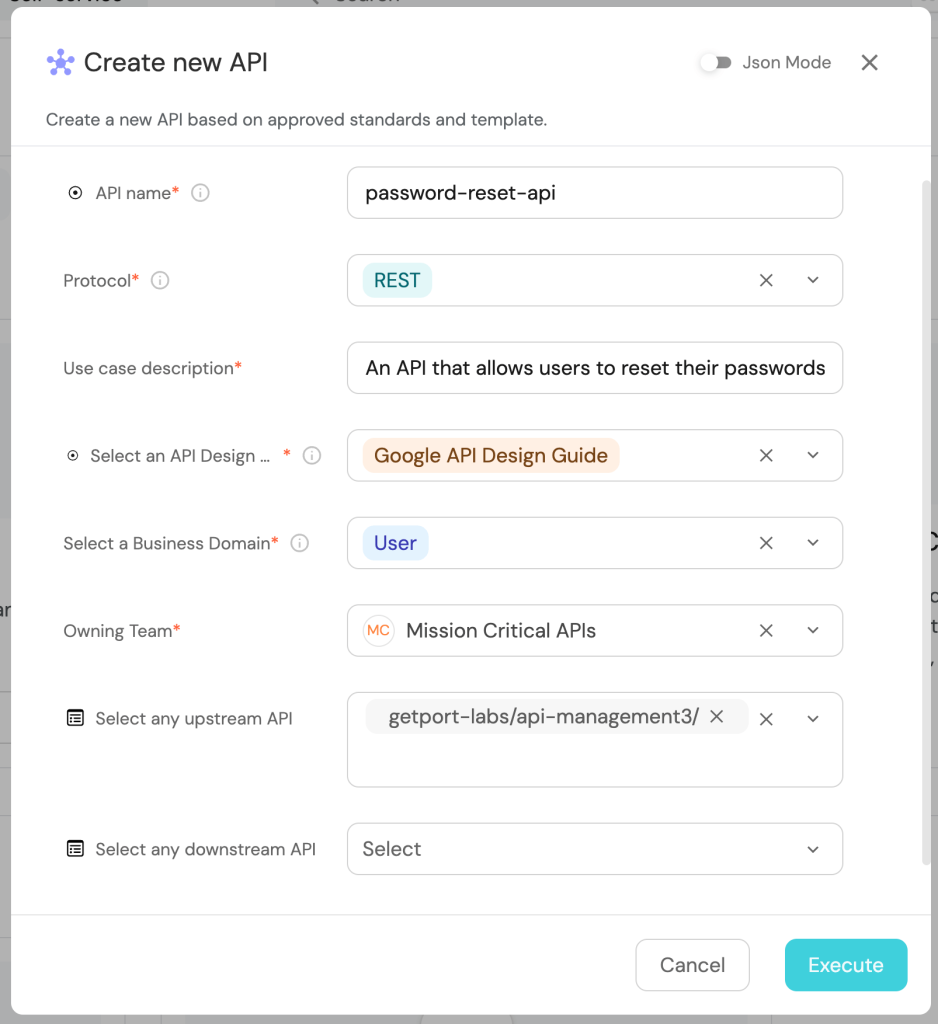Screen dimensions: 938x1024
Task: Click the info icon next to Protocol
Action: tap(160, 281)
